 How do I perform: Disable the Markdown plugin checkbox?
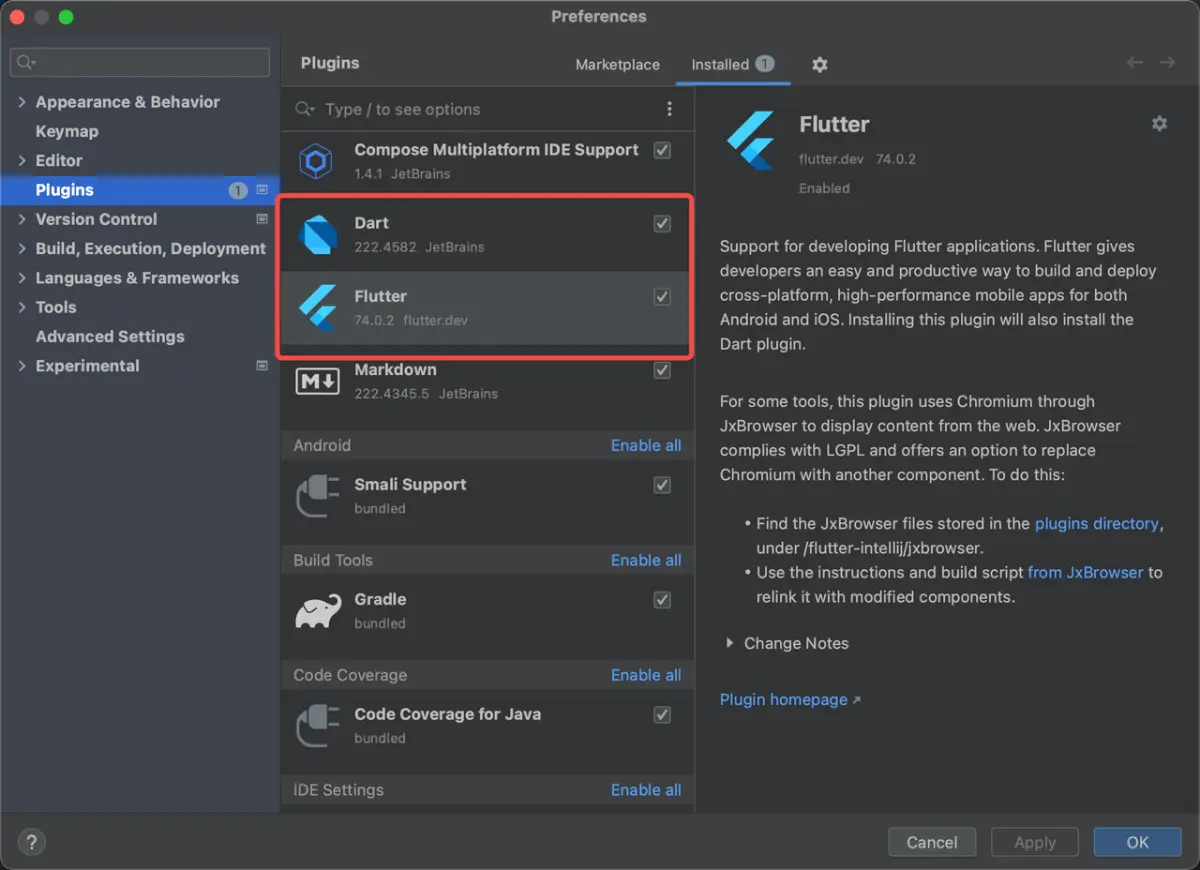point(662,370)
